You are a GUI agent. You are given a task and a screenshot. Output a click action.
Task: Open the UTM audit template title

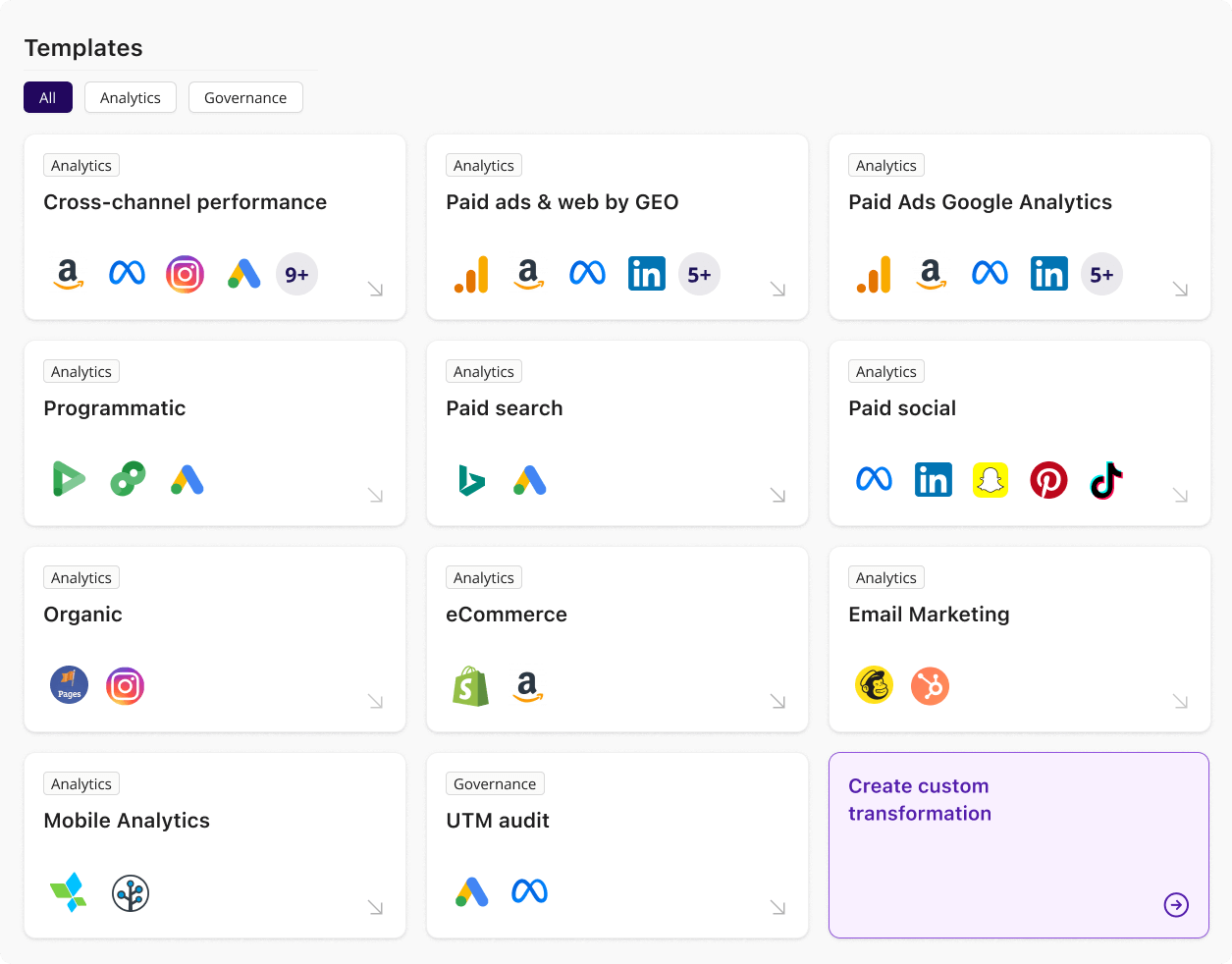[x=498, y=821]
